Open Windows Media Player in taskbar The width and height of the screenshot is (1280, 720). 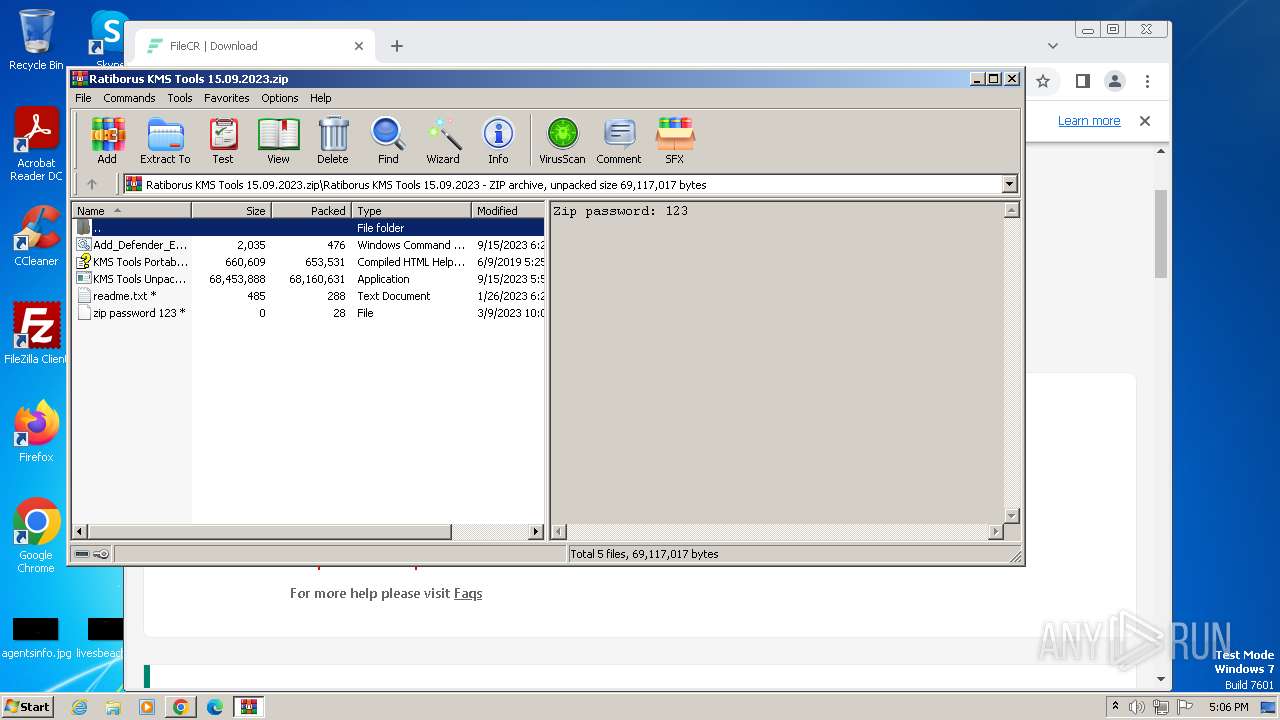click(147, 707)
